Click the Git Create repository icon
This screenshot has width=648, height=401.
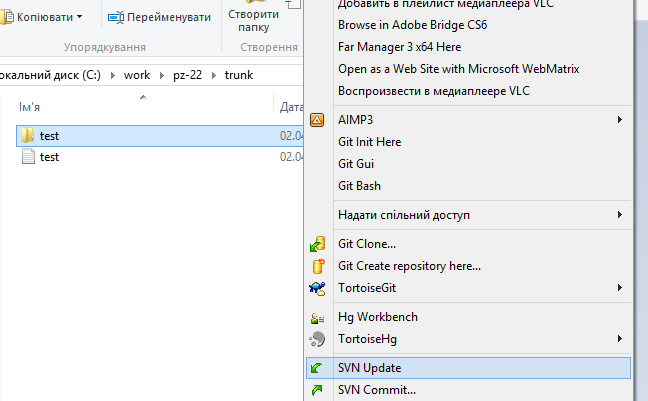click(x=318, y=266)
